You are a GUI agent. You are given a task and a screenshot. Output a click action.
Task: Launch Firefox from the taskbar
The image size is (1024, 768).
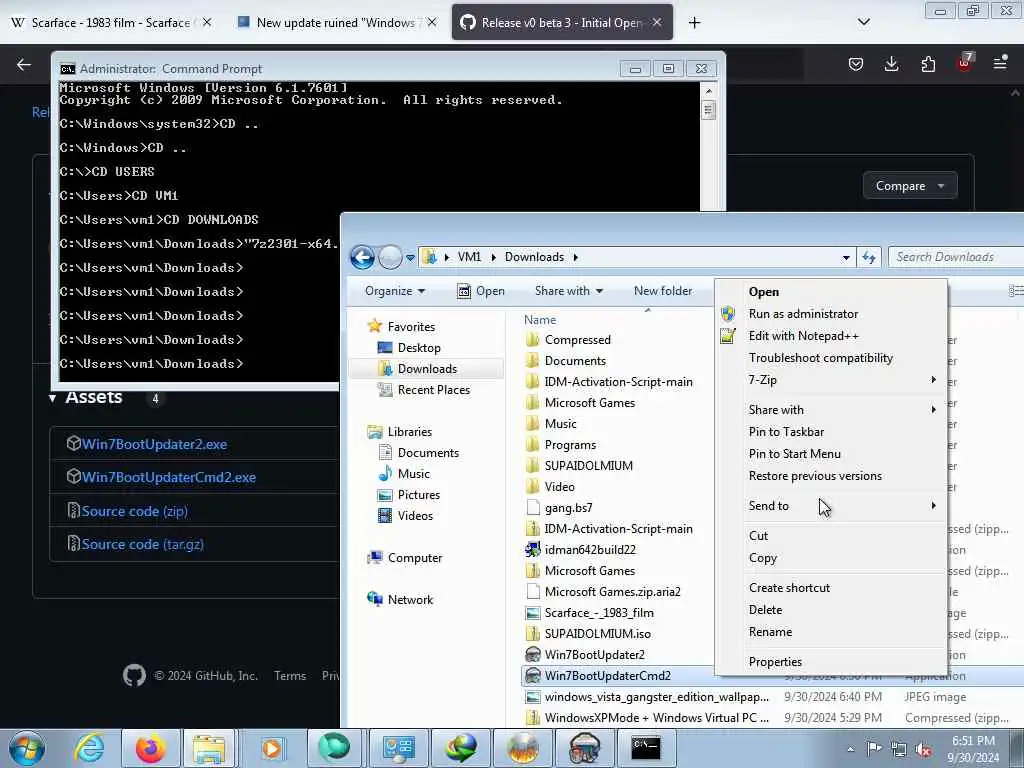(150, 748)
